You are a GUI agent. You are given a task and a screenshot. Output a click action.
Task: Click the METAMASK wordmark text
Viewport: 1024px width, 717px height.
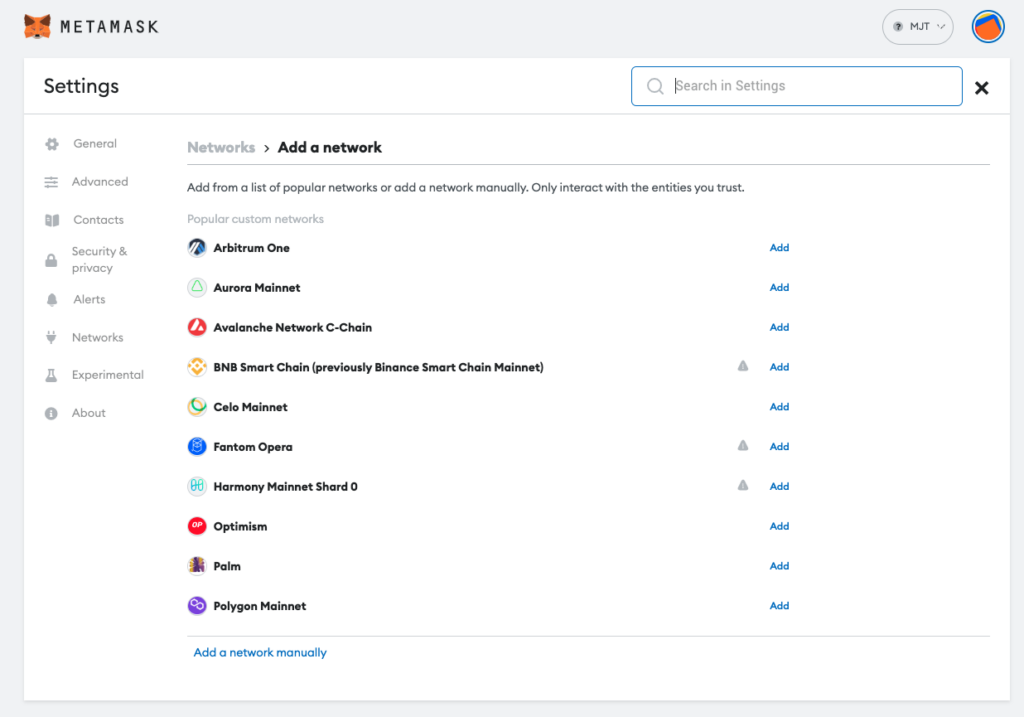[109, 27]
